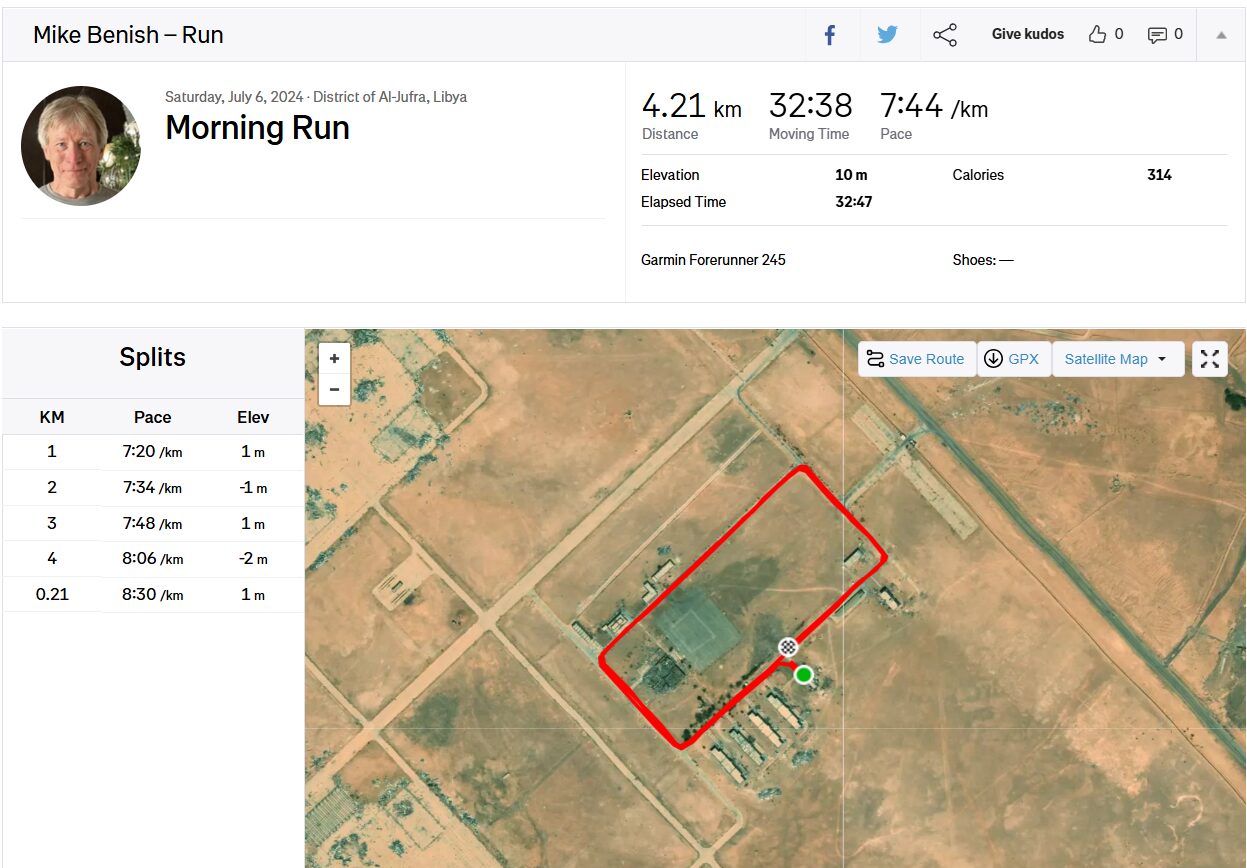Enter fullscreen map view
This screenshot has width=1247, height=868.
pos(1210,359)
